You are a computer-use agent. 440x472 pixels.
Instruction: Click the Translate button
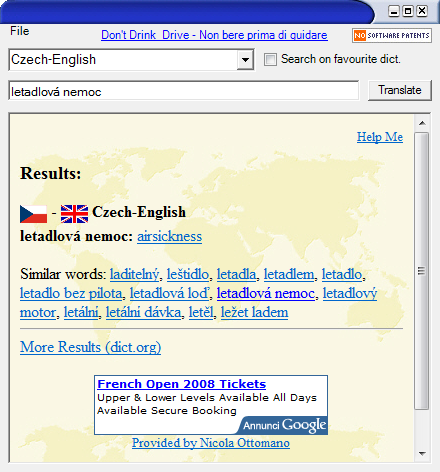point(400,90)
